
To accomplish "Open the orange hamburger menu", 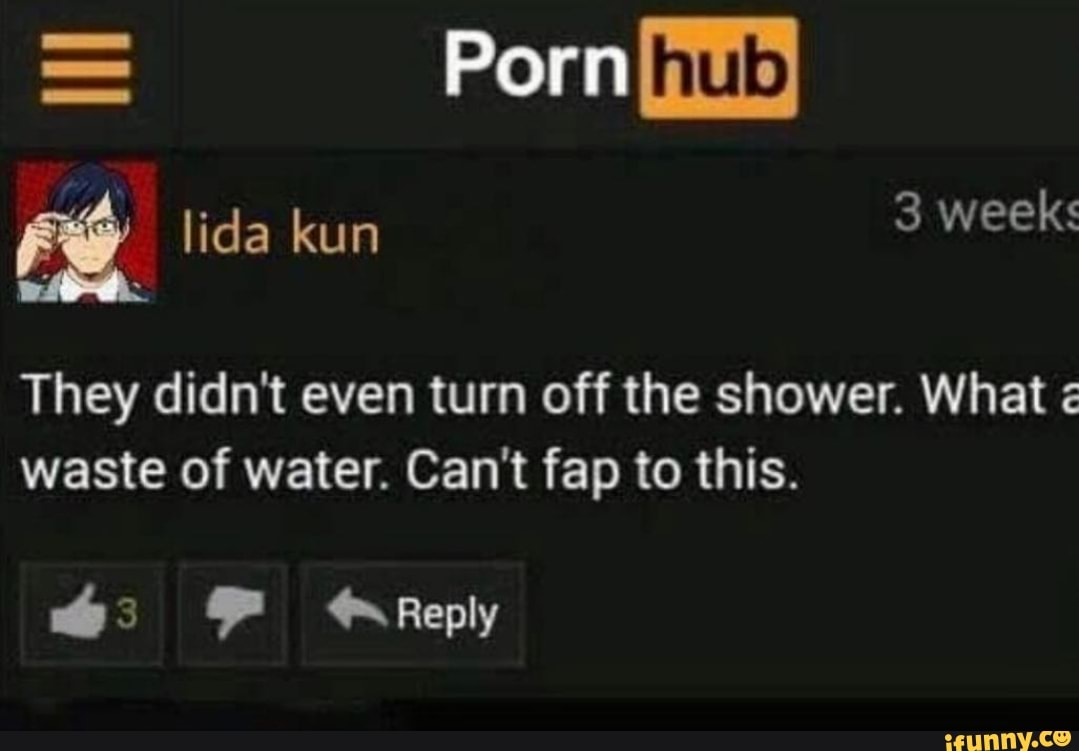I will (x=86, y=68).
